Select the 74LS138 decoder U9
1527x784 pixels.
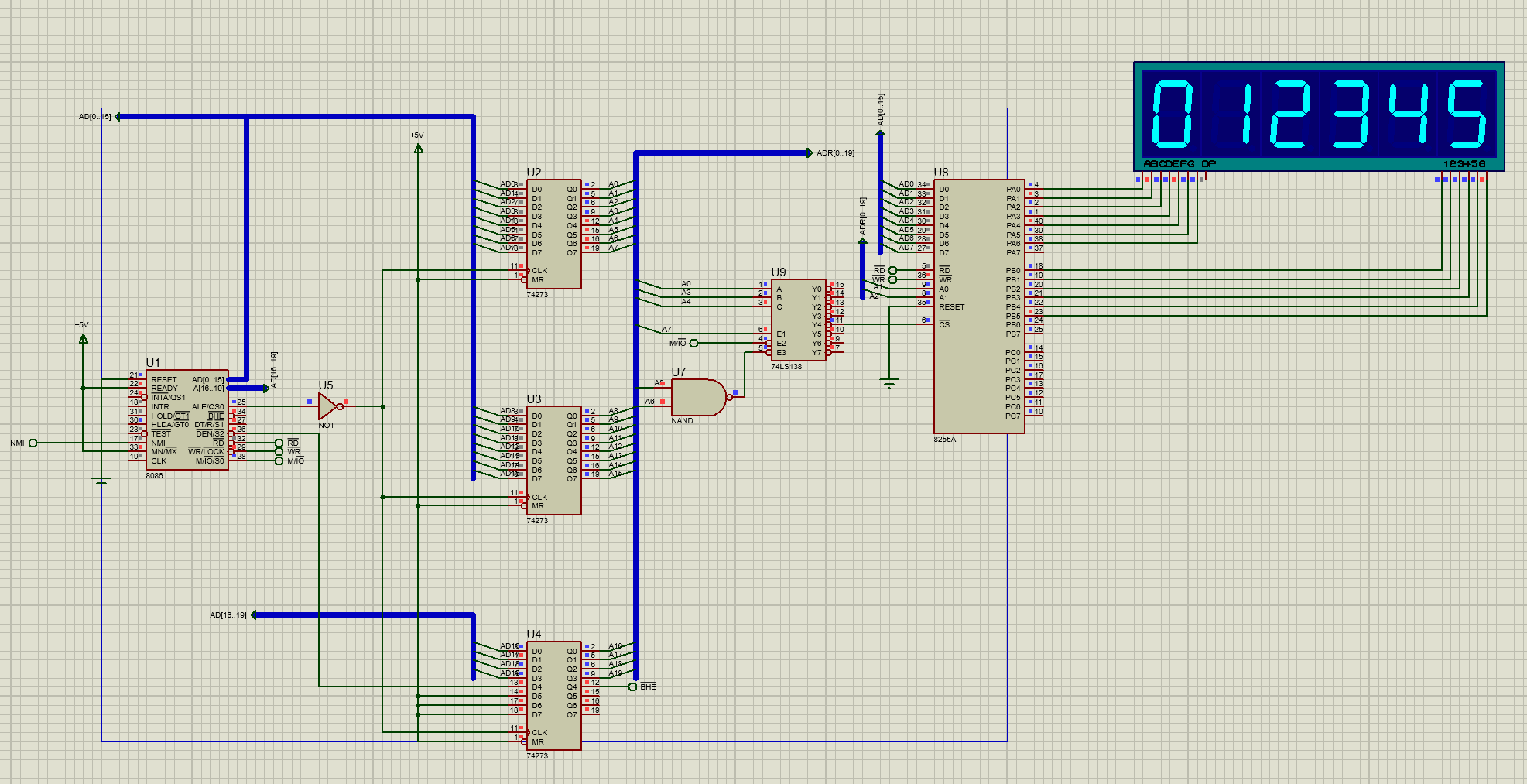[x=797, y=321]
